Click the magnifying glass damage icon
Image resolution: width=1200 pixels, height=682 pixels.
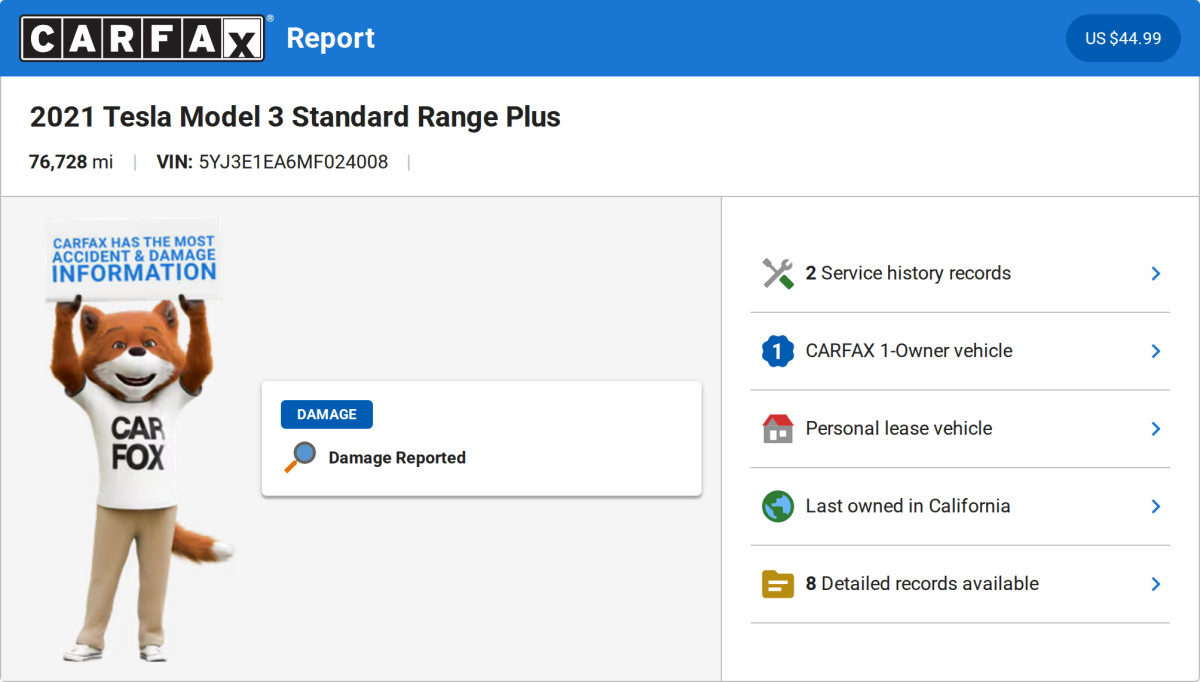(300, 457)
